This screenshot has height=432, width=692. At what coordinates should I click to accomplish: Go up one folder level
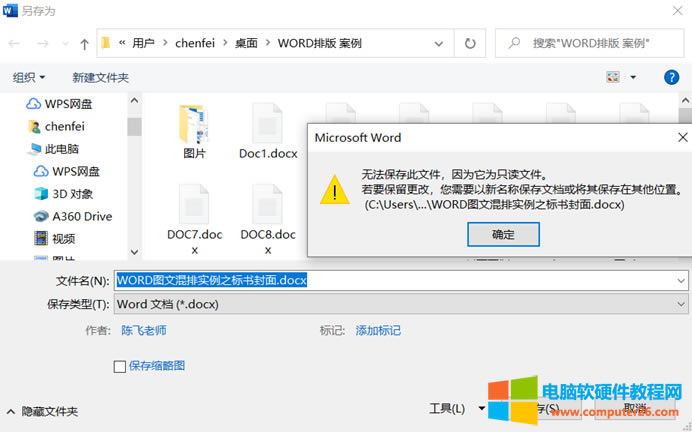tap(84, 44)
